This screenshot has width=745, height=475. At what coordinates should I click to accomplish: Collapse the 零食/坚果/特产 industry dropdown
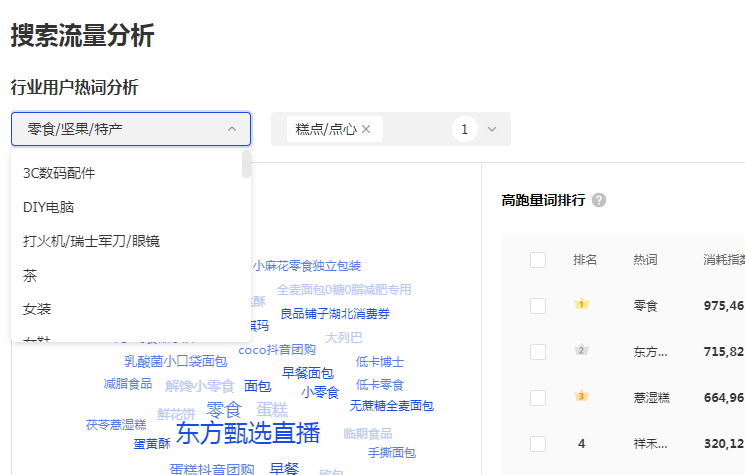tap(232, 129)
